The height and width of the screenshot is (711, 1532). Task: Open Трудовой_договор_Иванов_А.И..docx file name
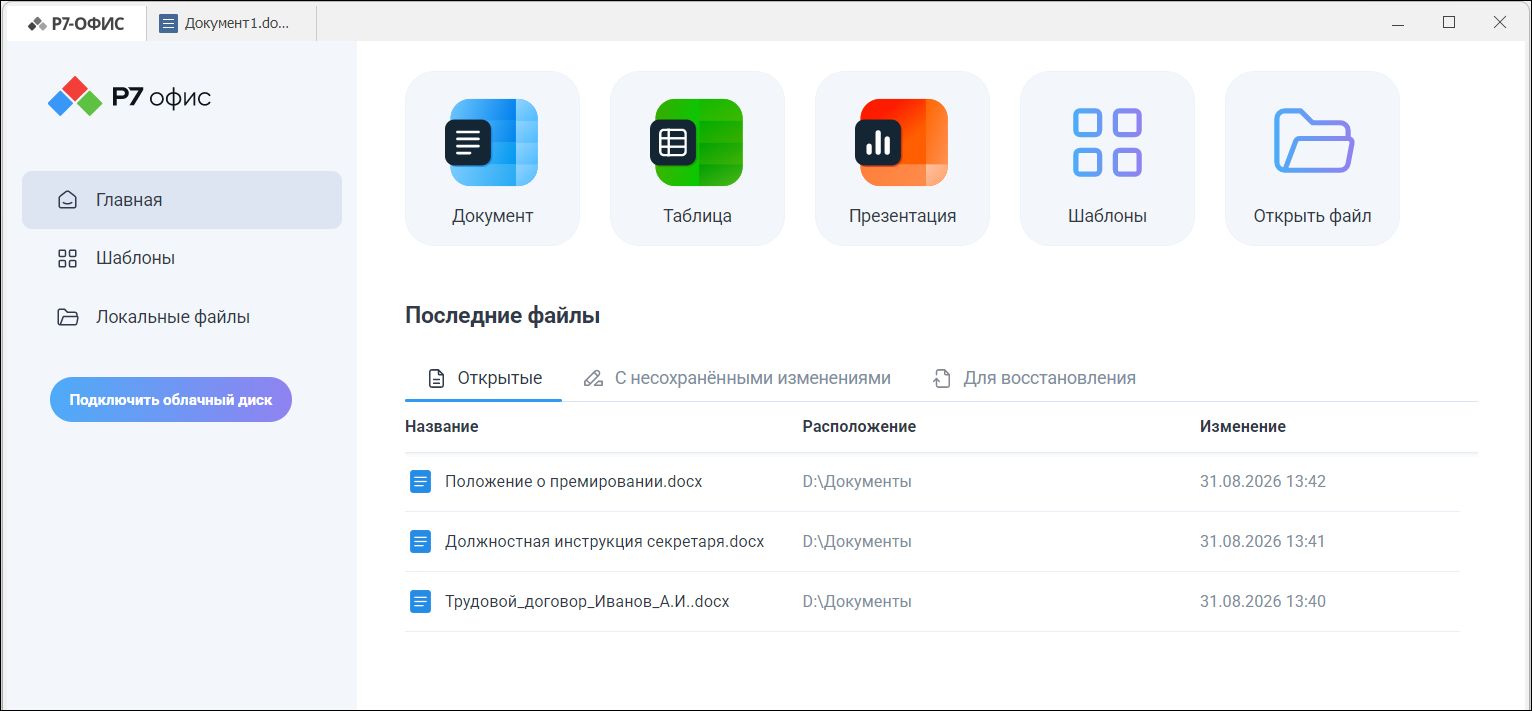click(x=587, y=602)
